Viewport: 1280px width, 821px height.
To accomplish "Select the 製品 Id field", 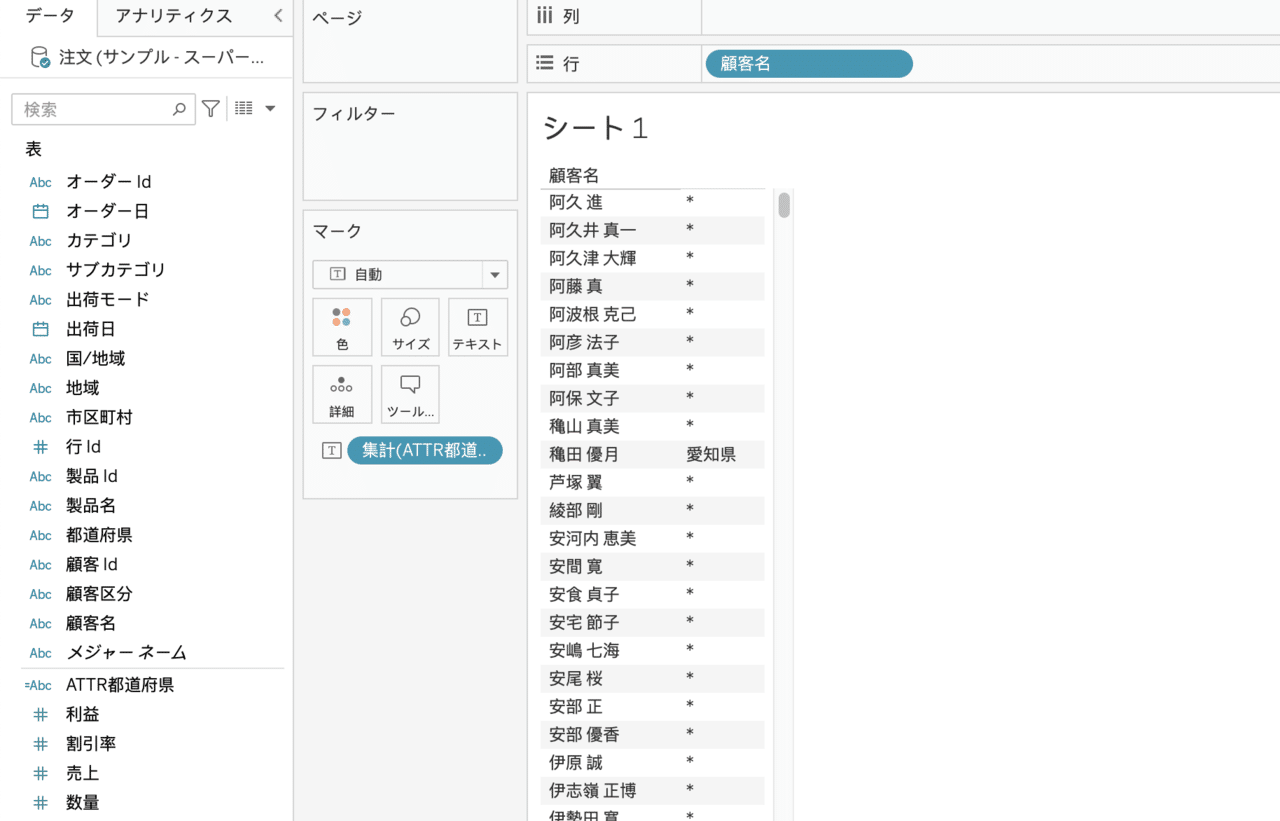I will tap(92, 476).
